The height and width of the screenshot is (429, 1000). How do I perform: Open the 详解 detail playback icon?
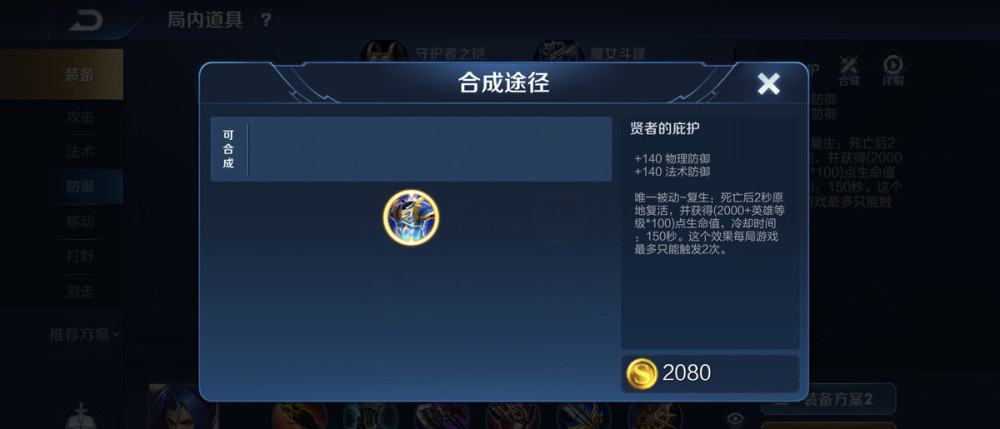[x=892, y=69]
